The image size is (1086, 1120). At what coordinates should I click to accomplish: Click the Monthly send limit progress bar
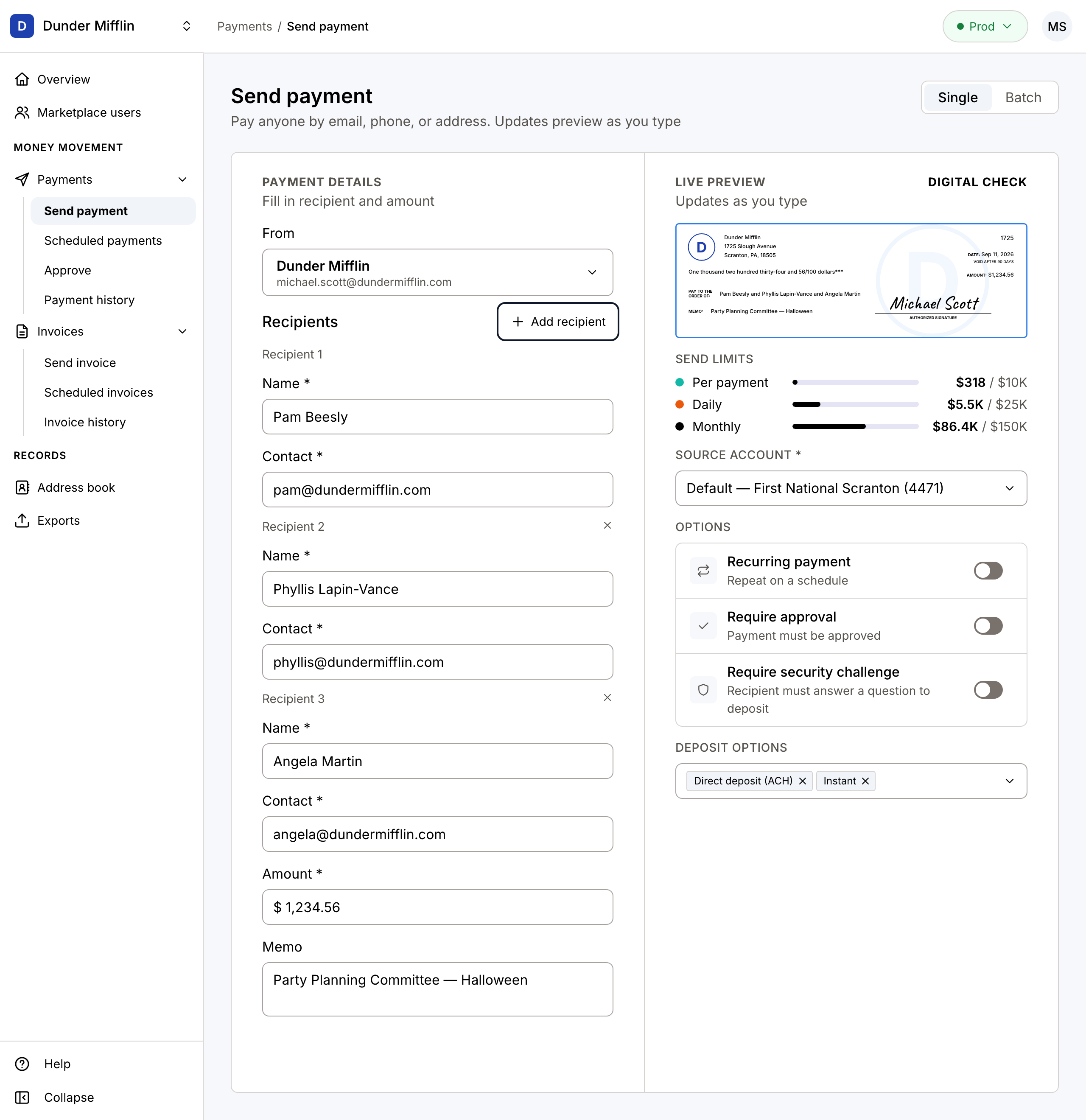click(855, 426)
